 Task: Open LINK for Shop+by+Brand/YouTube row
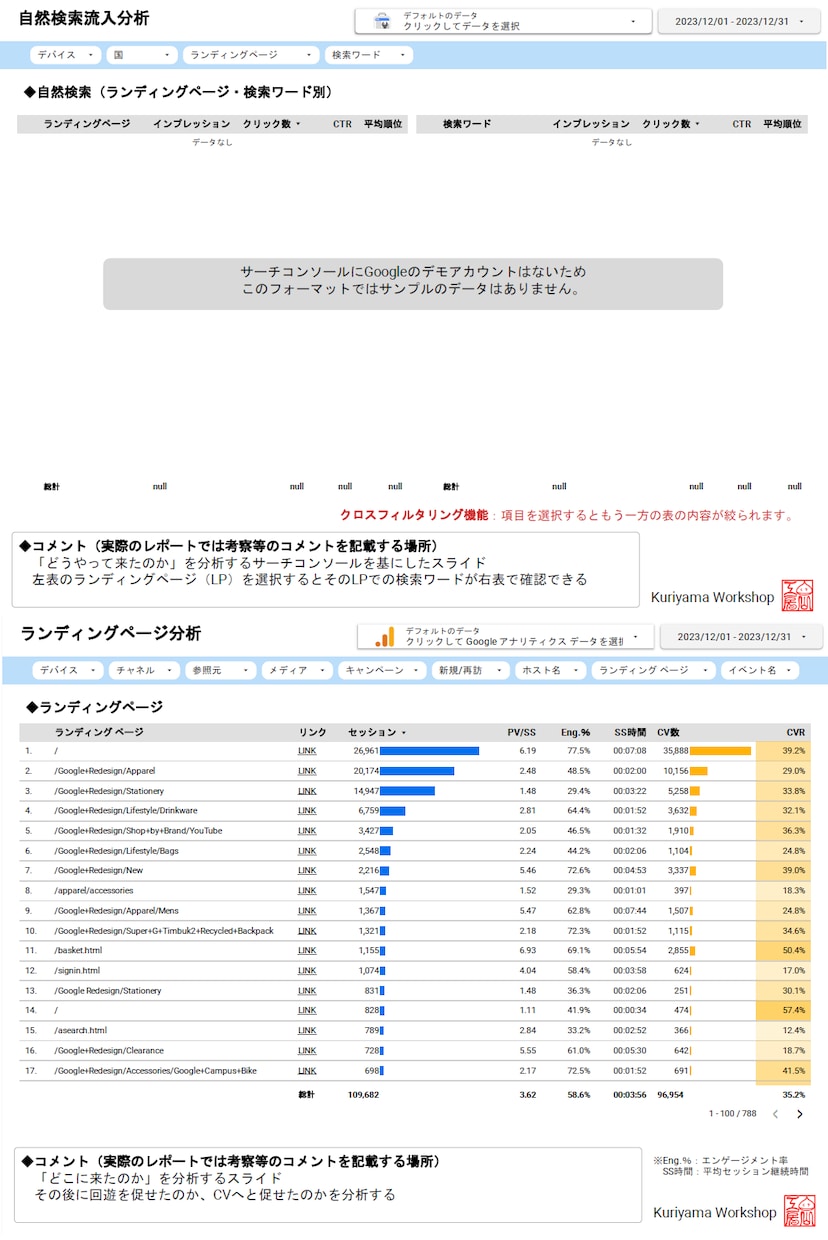click(x=307, y=831)
